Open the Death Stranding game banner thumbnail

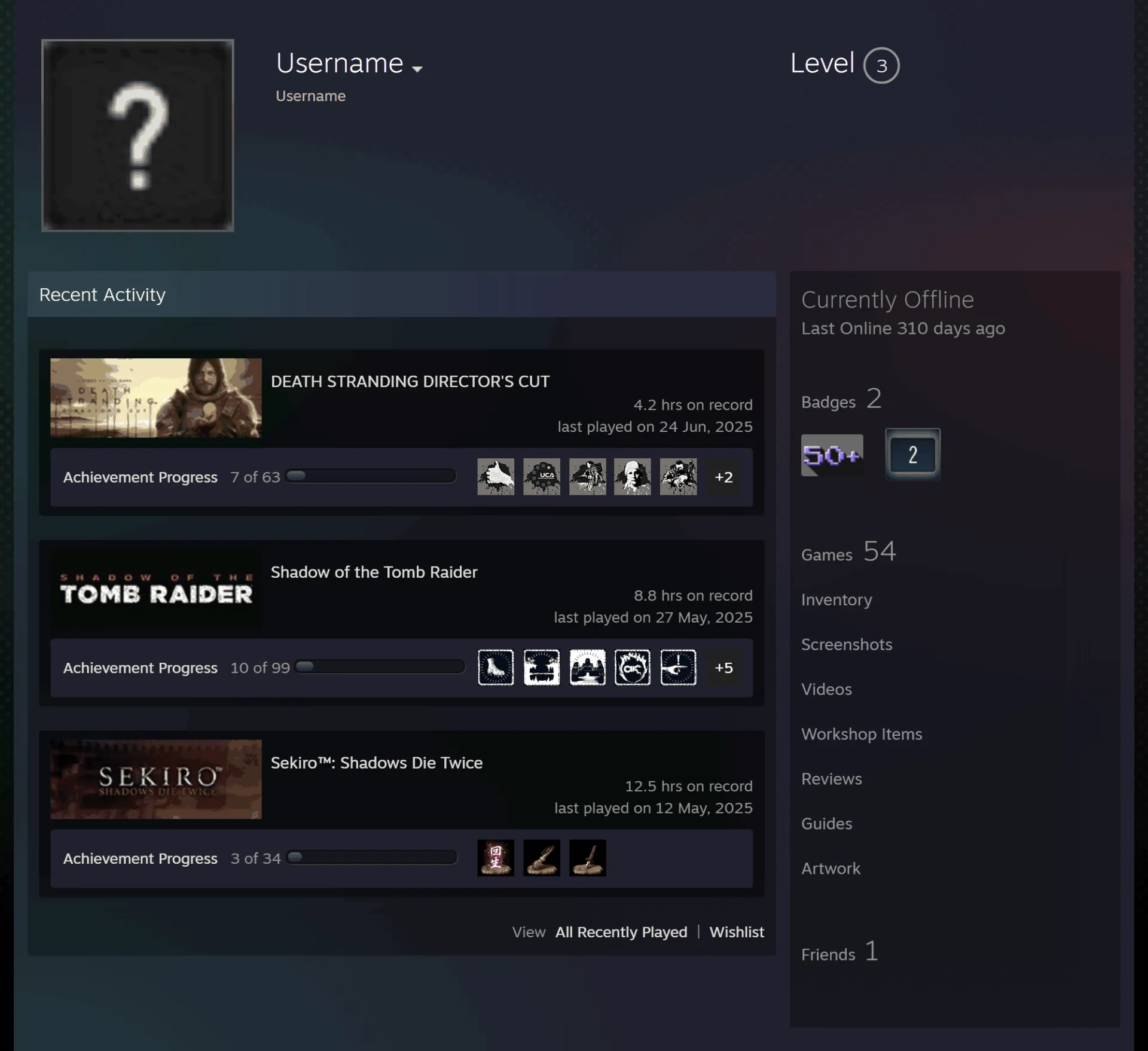click(x=156, y=398)
